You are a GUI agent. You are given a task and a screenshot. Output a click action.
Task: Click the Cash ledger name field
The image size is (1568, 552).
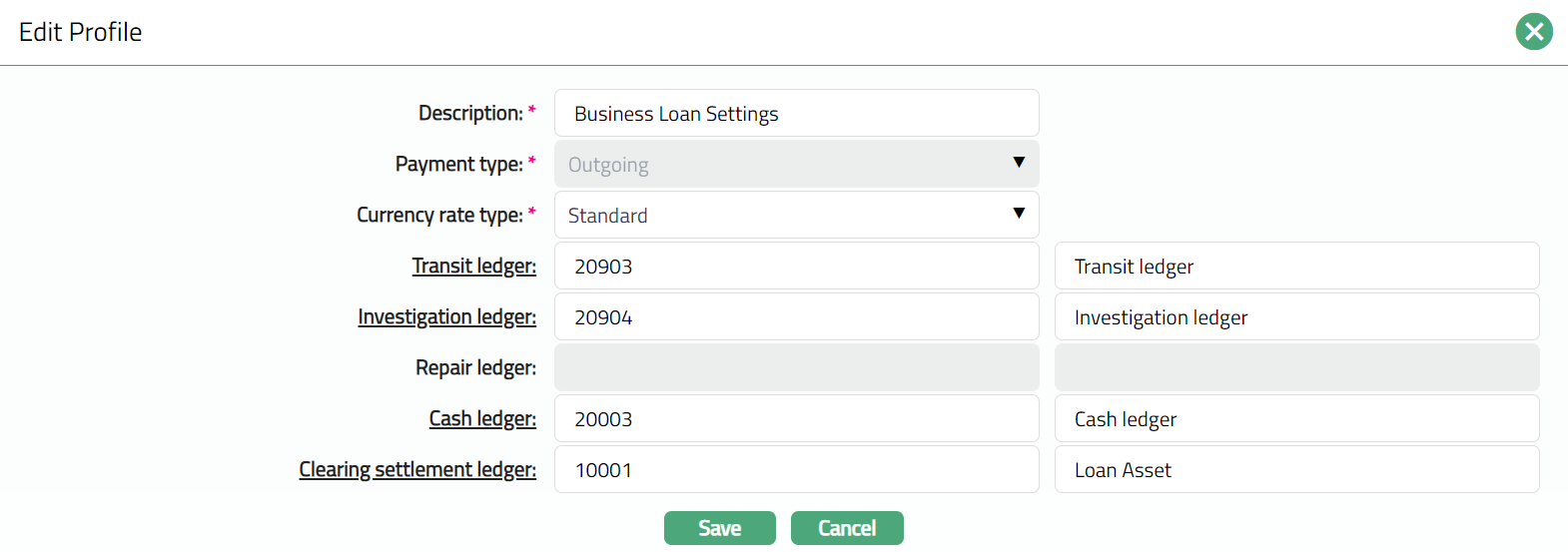point(1296,418)
